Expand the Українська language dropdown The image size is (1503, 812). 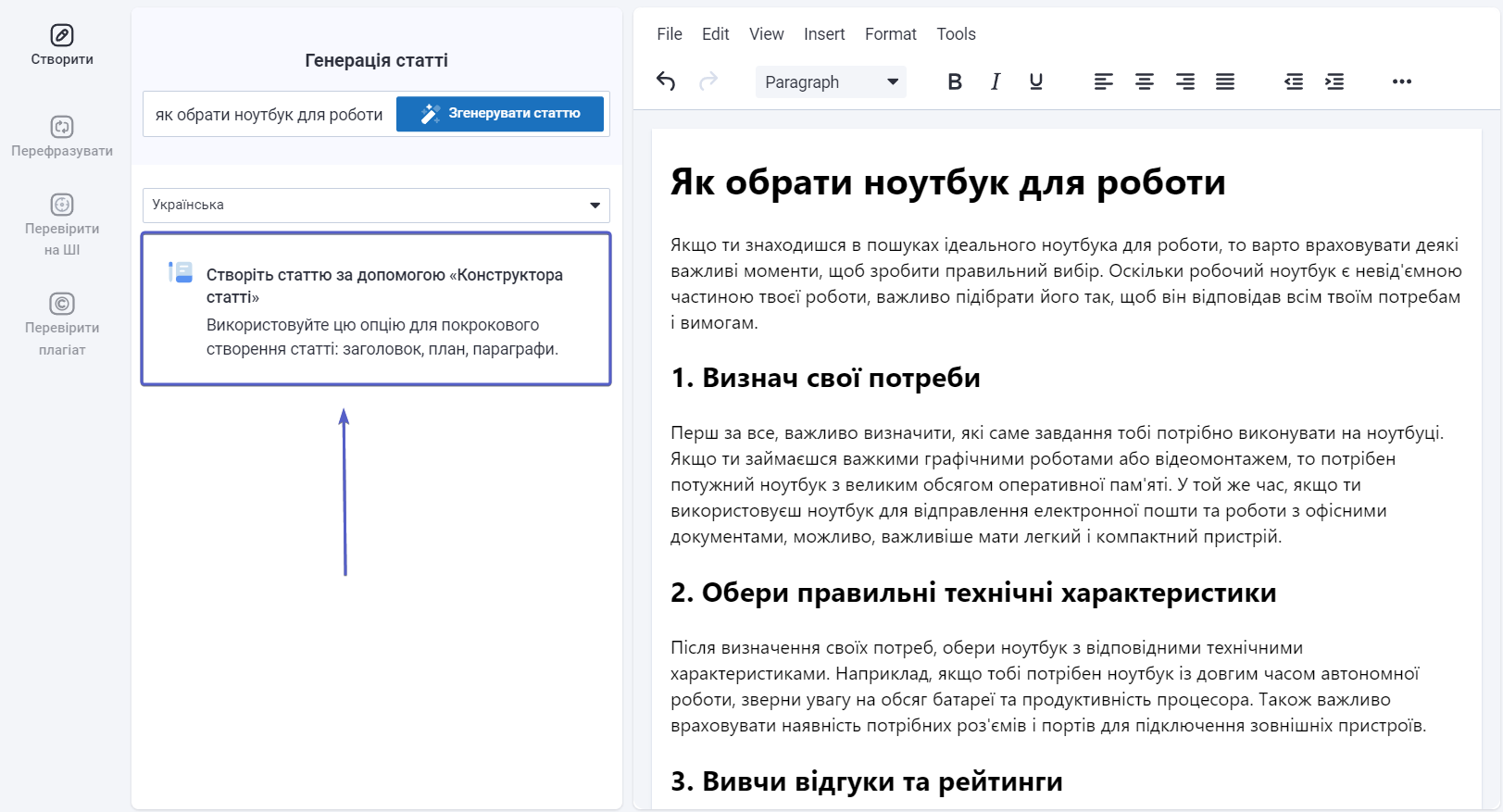click(x=376, y=205)
